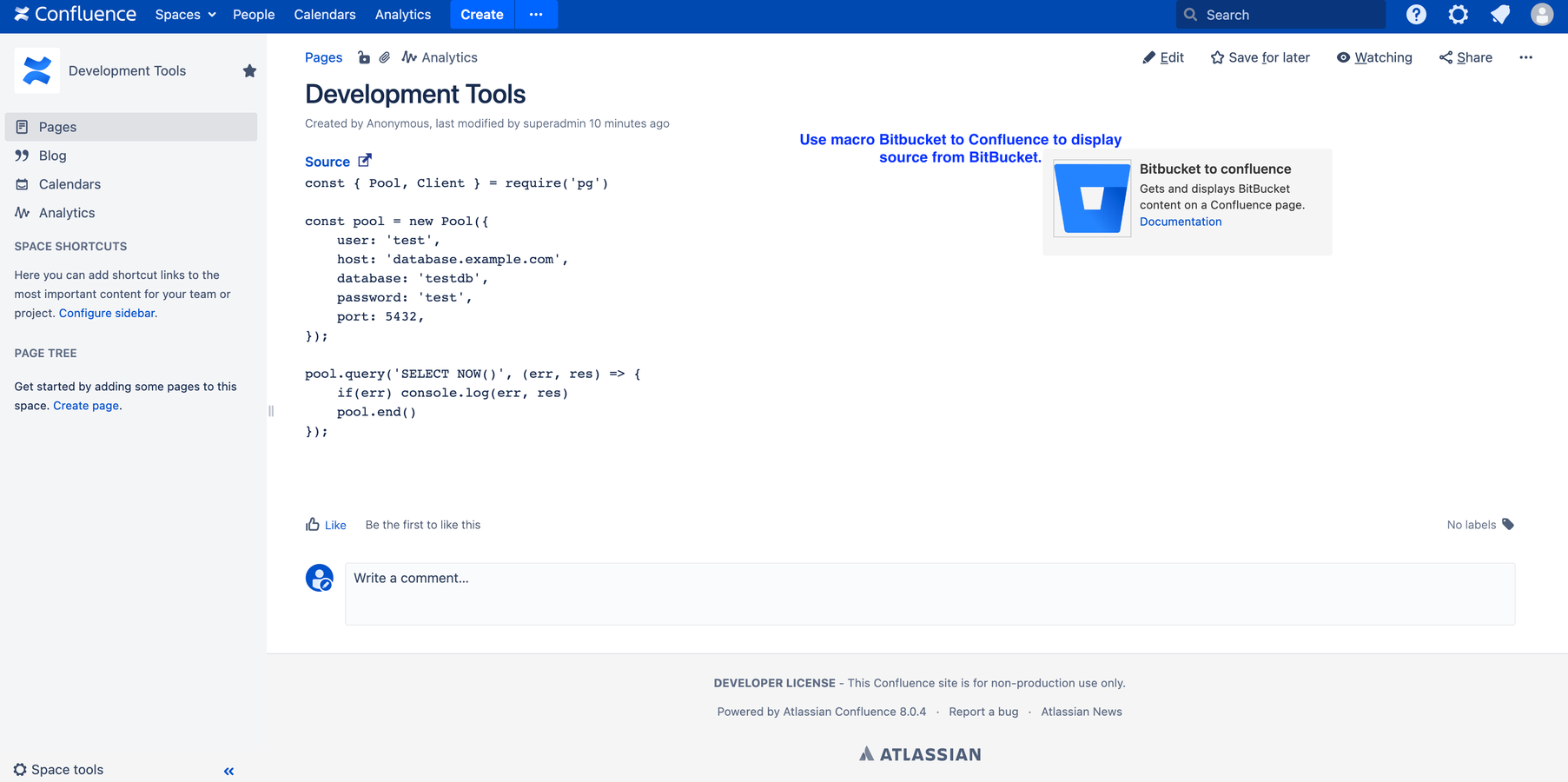
Task: Open the user profile avatar menu
Action: (x=1542, y=15)
